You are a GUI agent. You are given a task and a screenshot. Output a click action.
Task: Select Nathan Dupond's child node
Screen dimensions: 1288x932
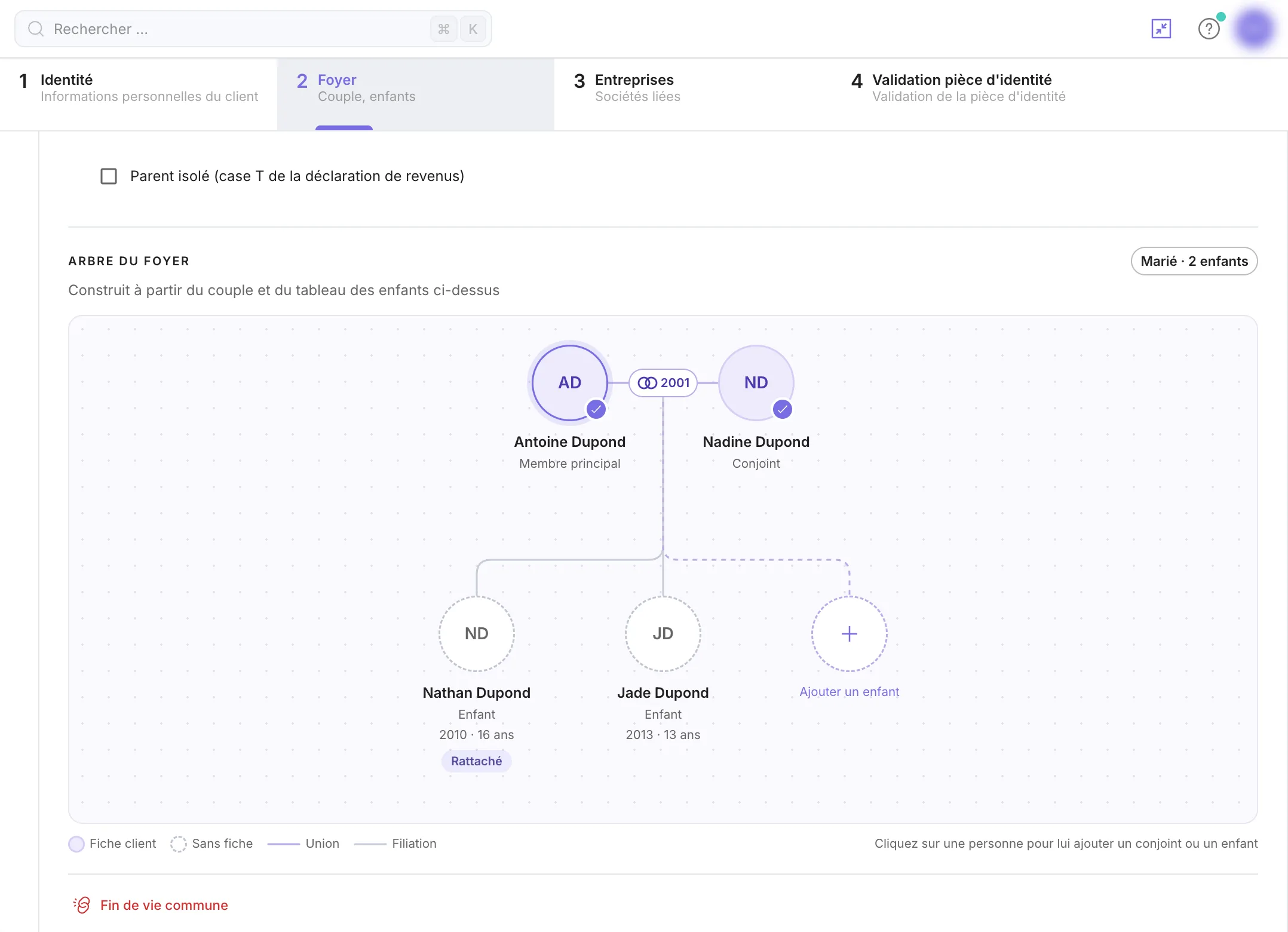(476, 633)
